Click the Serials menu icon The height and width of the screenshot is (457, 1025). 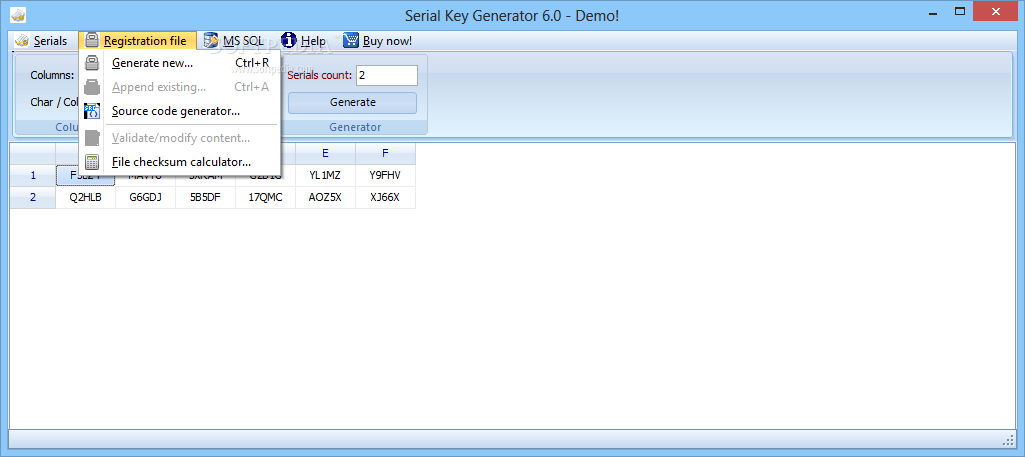[22, 41]
